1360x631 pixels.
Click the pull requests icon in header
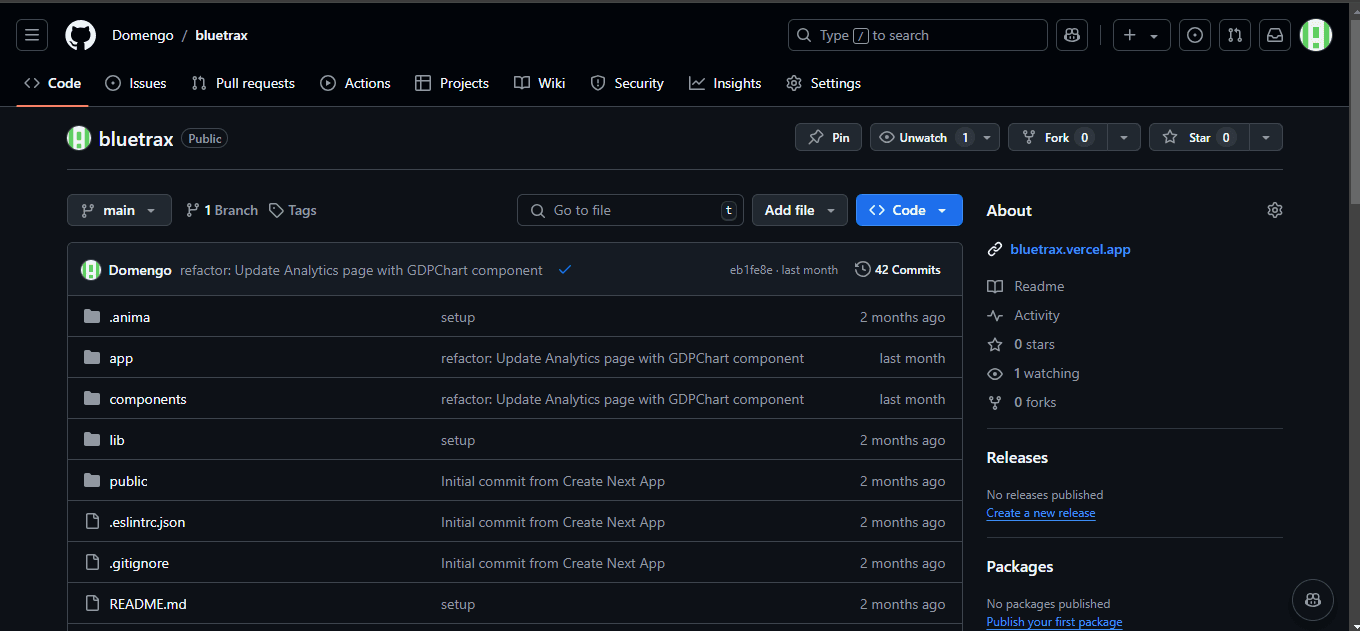pos(1235,35)
